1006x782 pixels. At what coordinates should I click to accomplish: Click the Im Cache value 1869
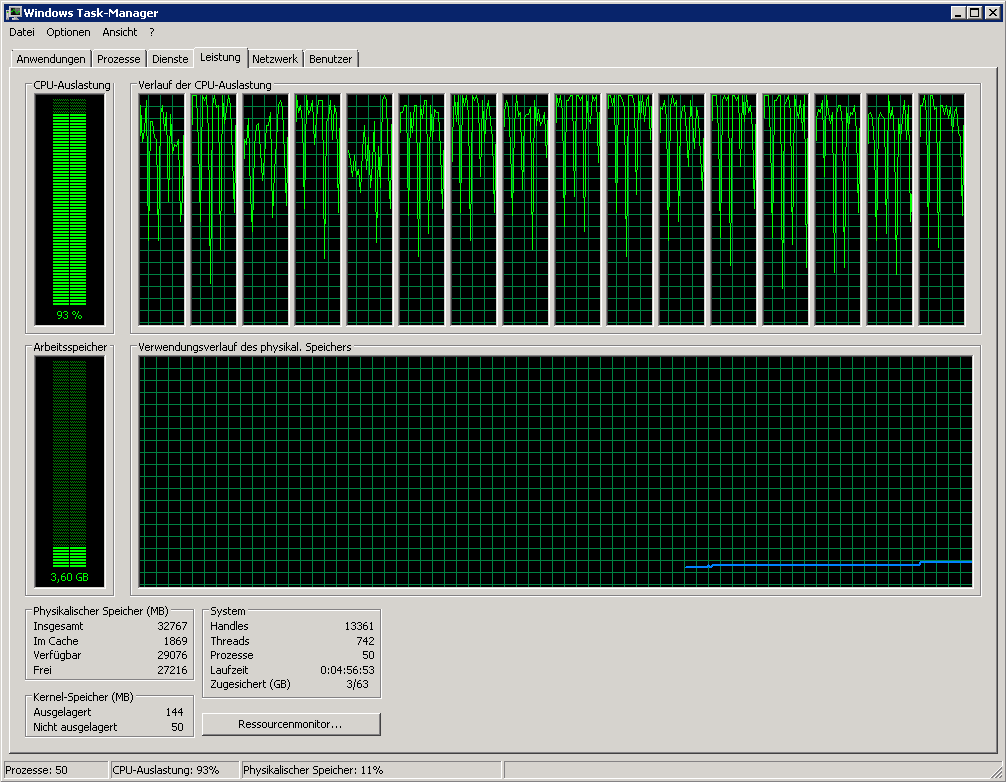pos(175,641)
